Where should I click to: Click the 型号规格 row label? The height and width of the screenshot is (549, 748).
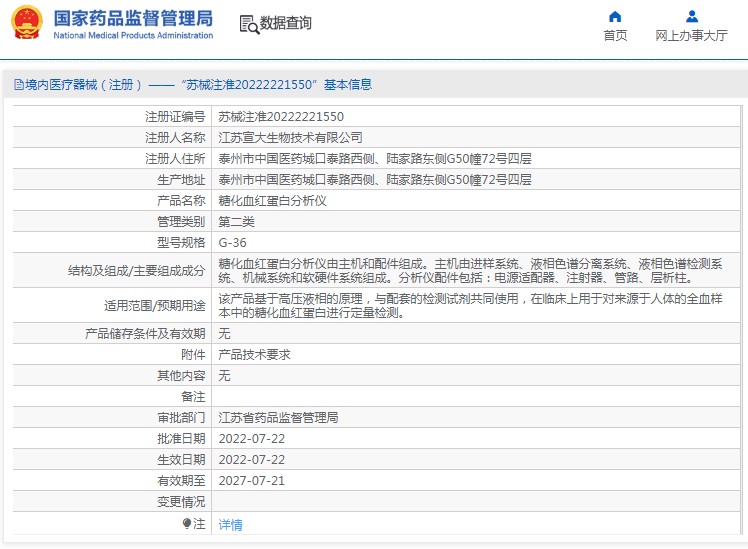(181, 243)
